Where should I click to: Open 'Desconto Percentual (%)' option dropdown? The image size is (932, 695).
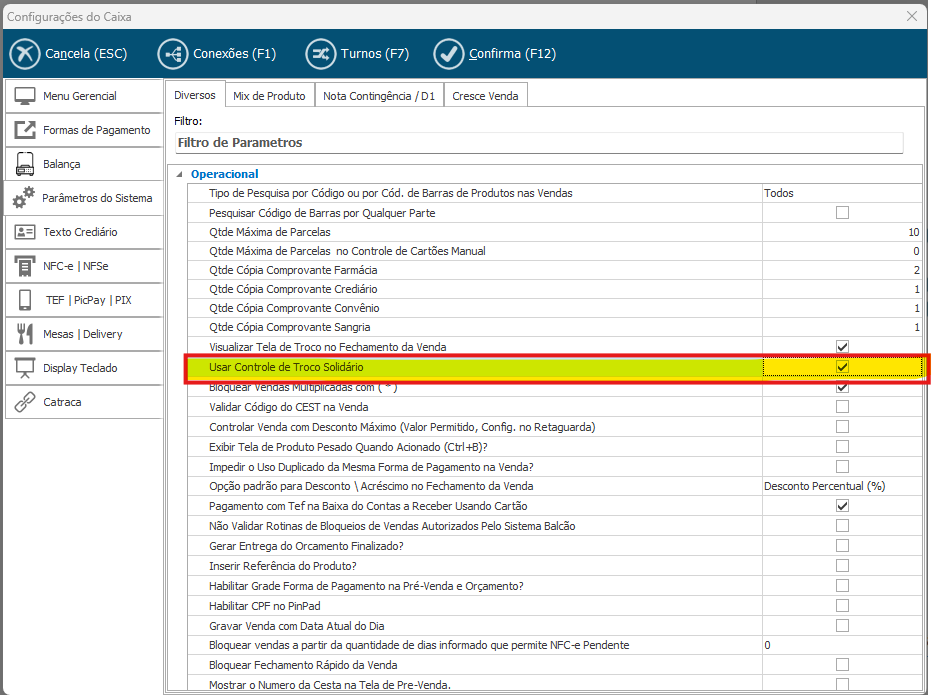click(840, 486)
